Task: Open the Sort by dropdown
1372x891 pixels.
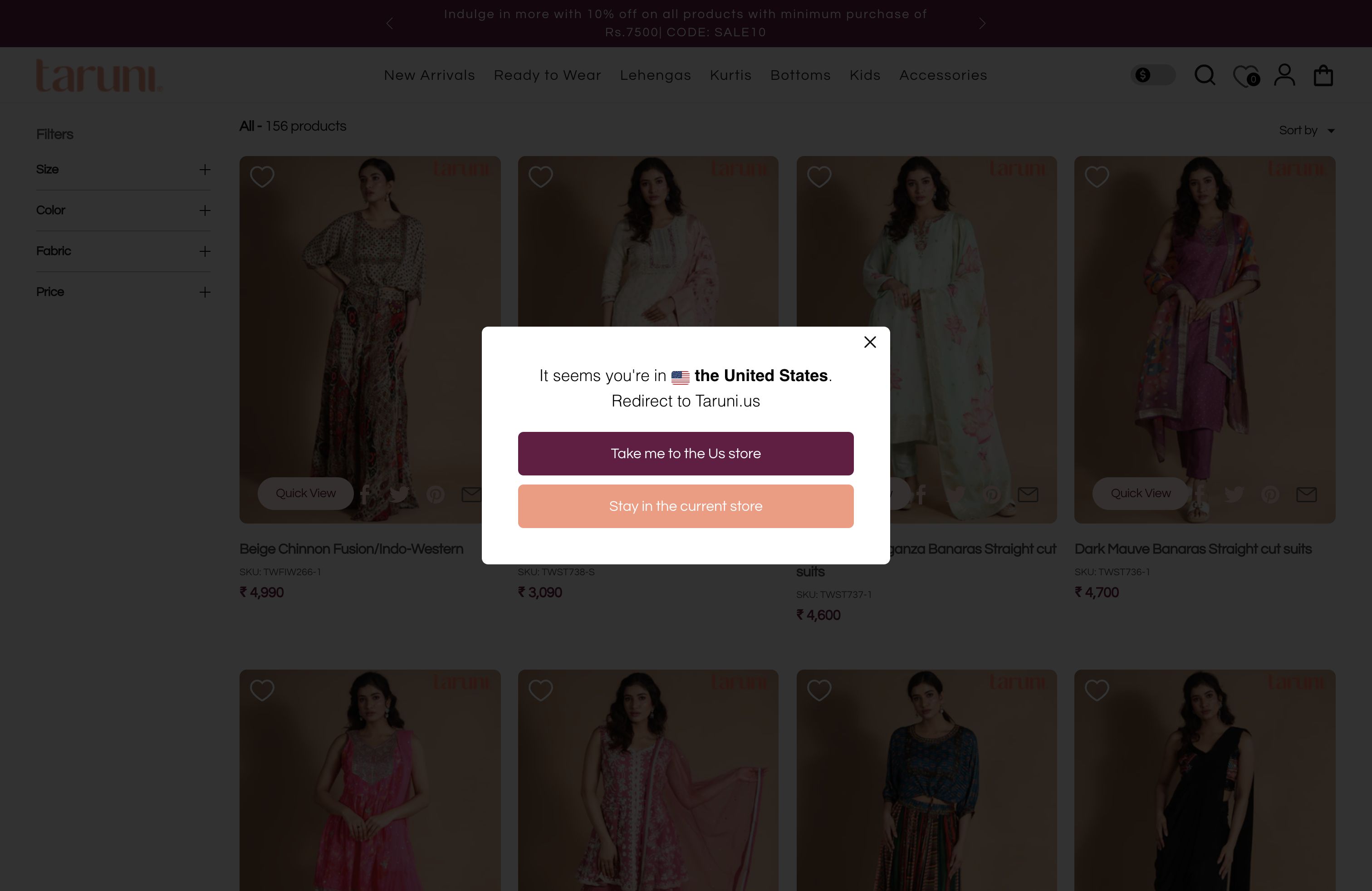Action: click(1306, 130)
